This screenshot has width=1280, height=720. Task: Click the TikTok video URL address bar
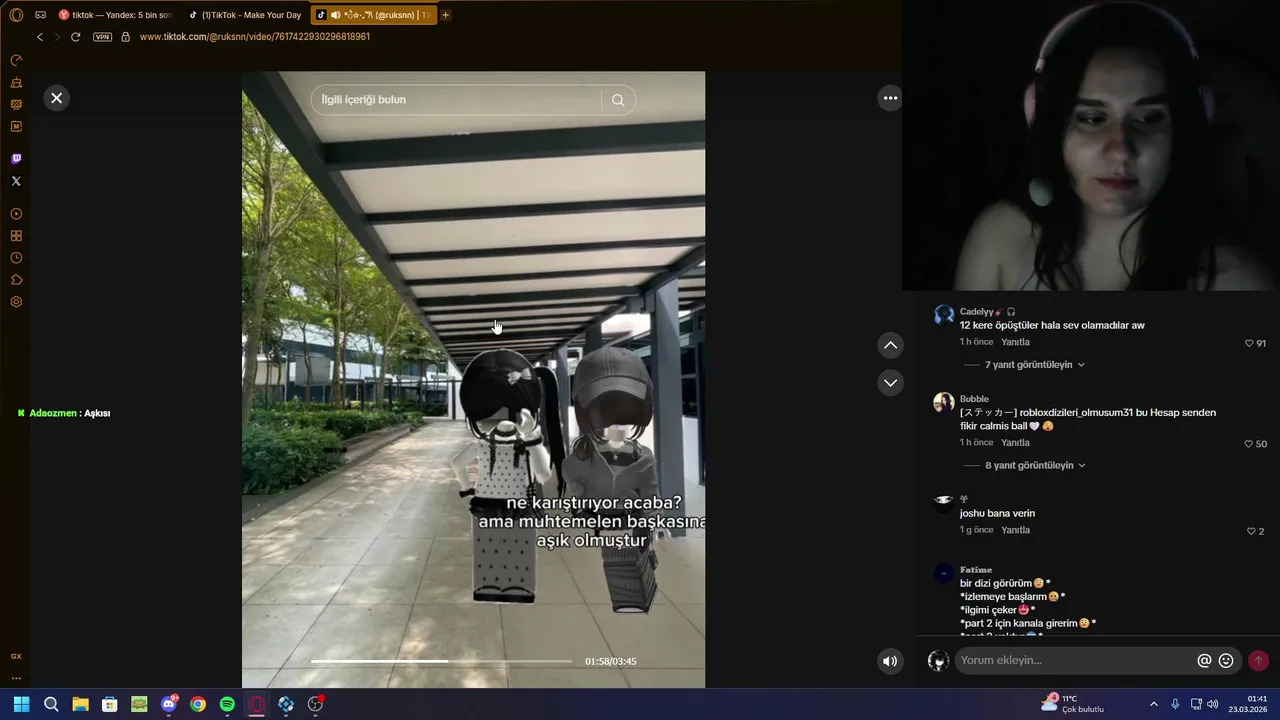pyautogui.click(x=255, y=37)
